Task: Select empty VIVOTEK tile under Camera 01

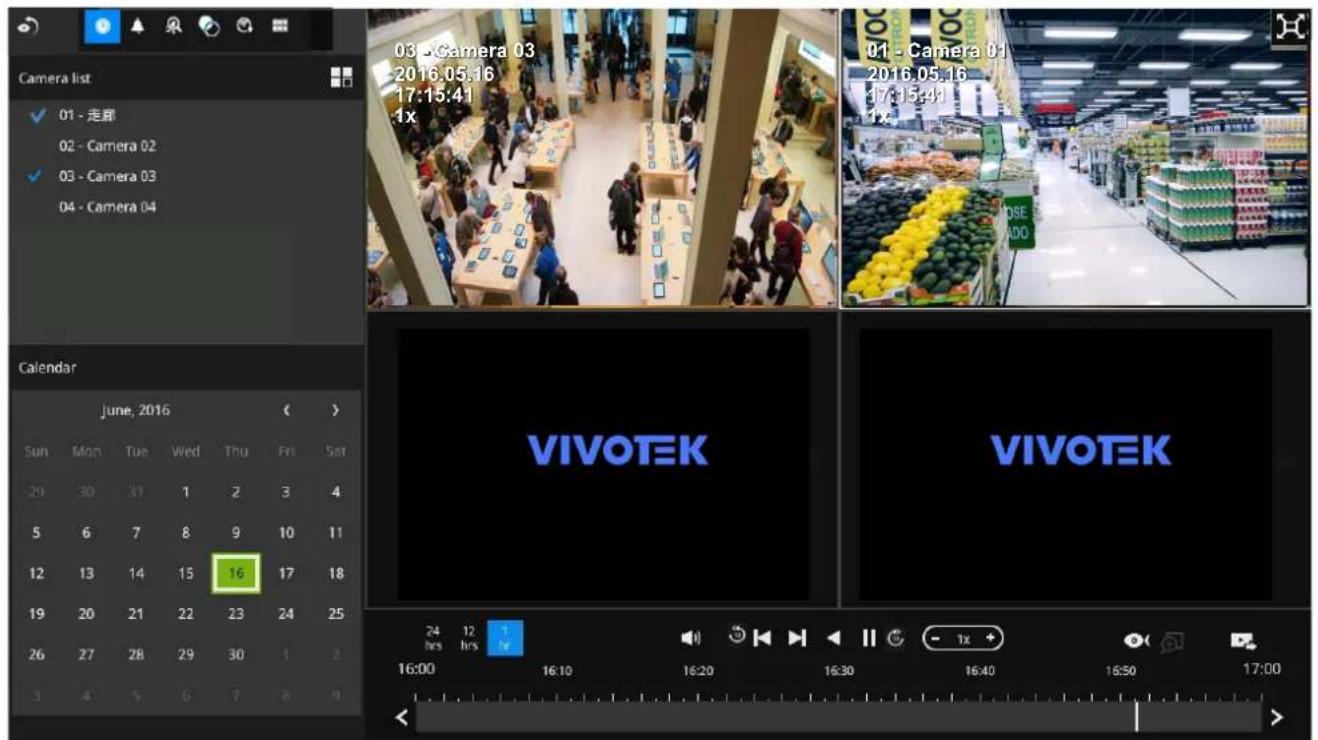Action: coord(1075,458)
